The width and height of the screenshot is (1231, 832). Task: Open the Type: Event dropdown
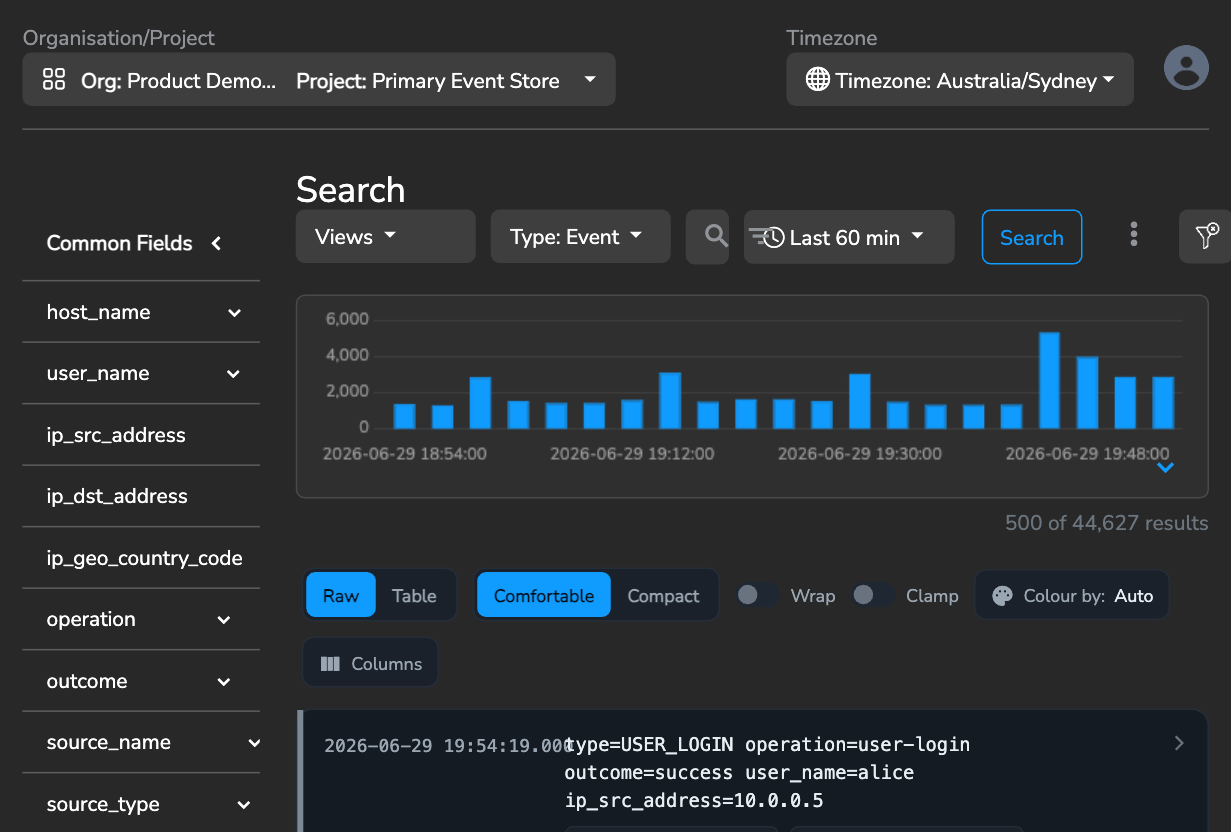coord(580,236)
